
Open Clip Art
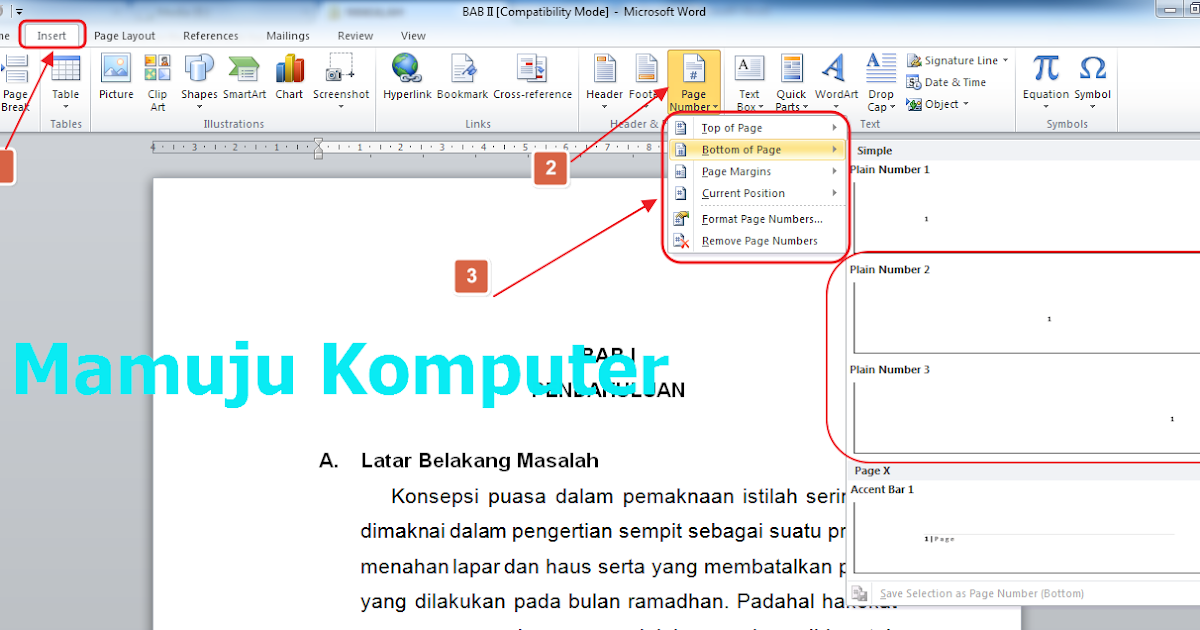click(x=158, y=82)
